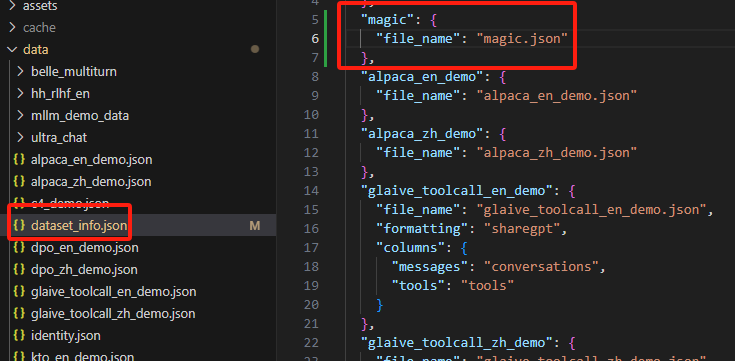Click JSON icon beside identity.json
Screen dimensions: 735x361
point(19,336)
